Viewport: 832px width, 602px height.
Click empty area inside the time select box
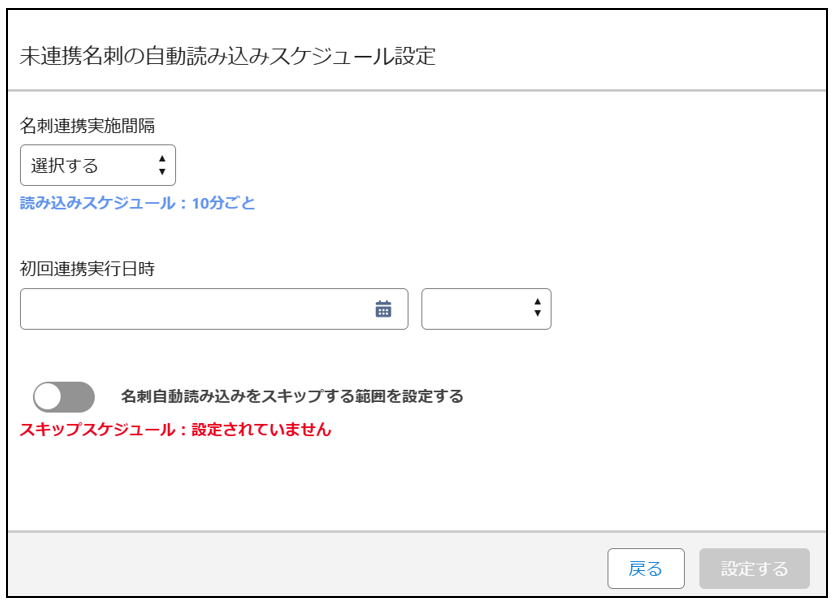click(475, 309)
